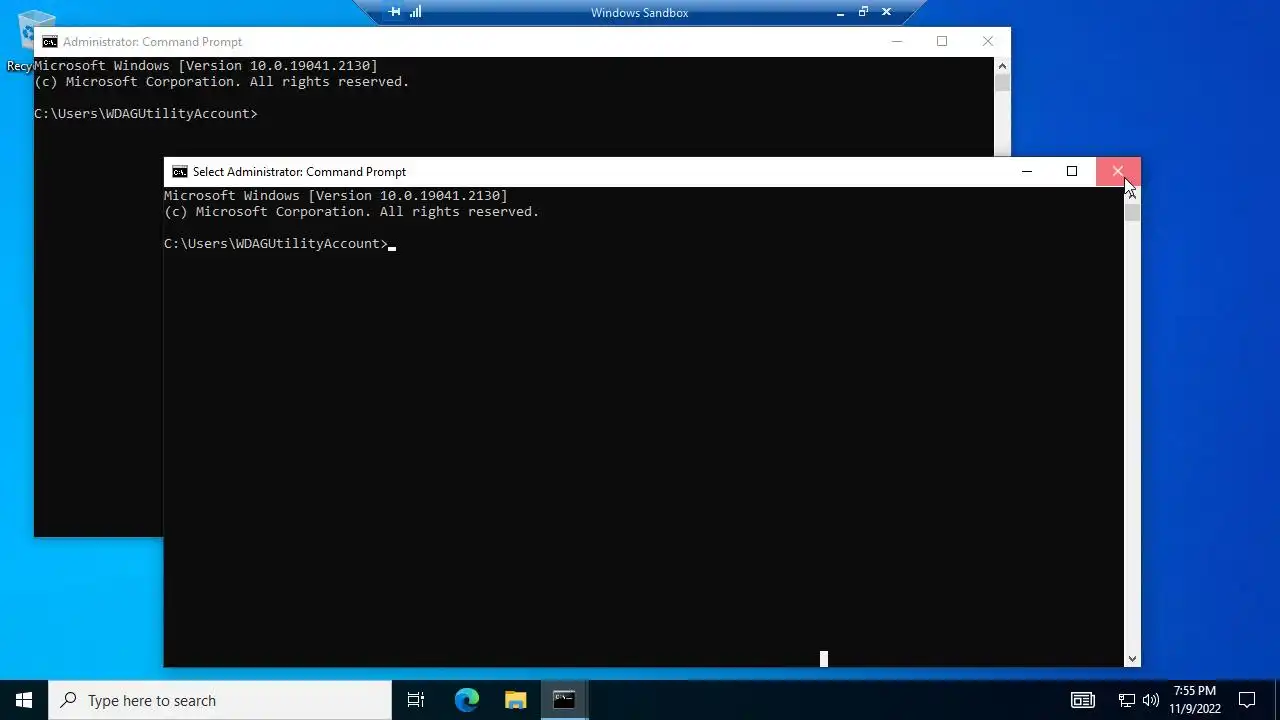Click version text in front Command Prompt
Viewport: 1280px width, 720px height.
(x=336, y=196)
